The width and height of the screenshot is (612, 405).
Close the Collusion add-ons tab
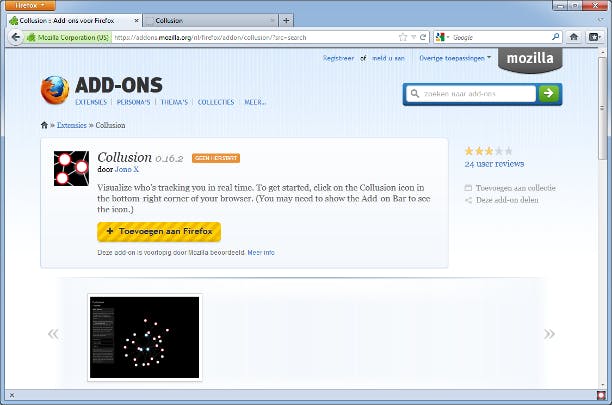point(136,21)
